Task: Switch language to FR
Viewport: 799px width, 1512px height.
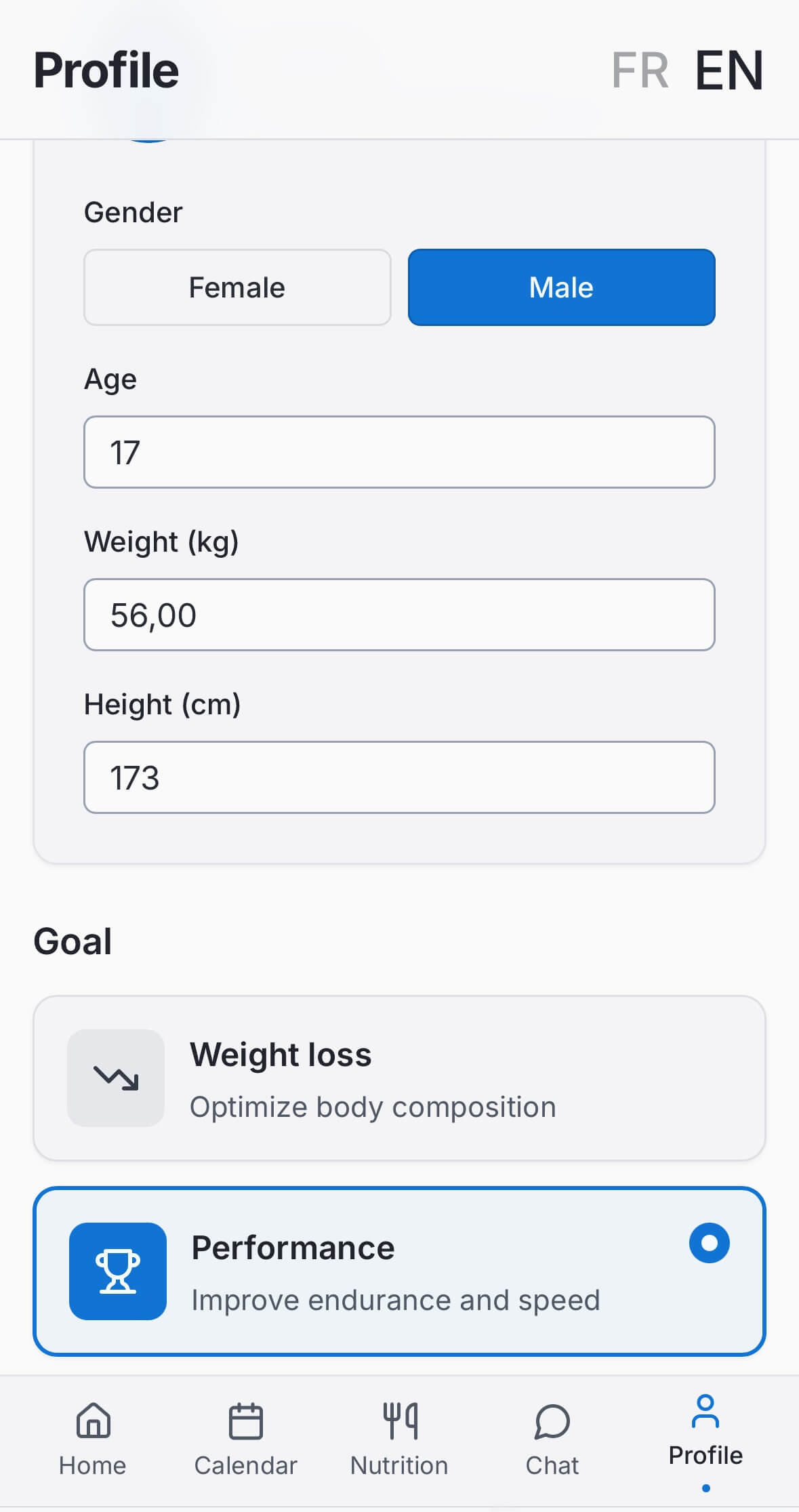Action: (640, 70)
